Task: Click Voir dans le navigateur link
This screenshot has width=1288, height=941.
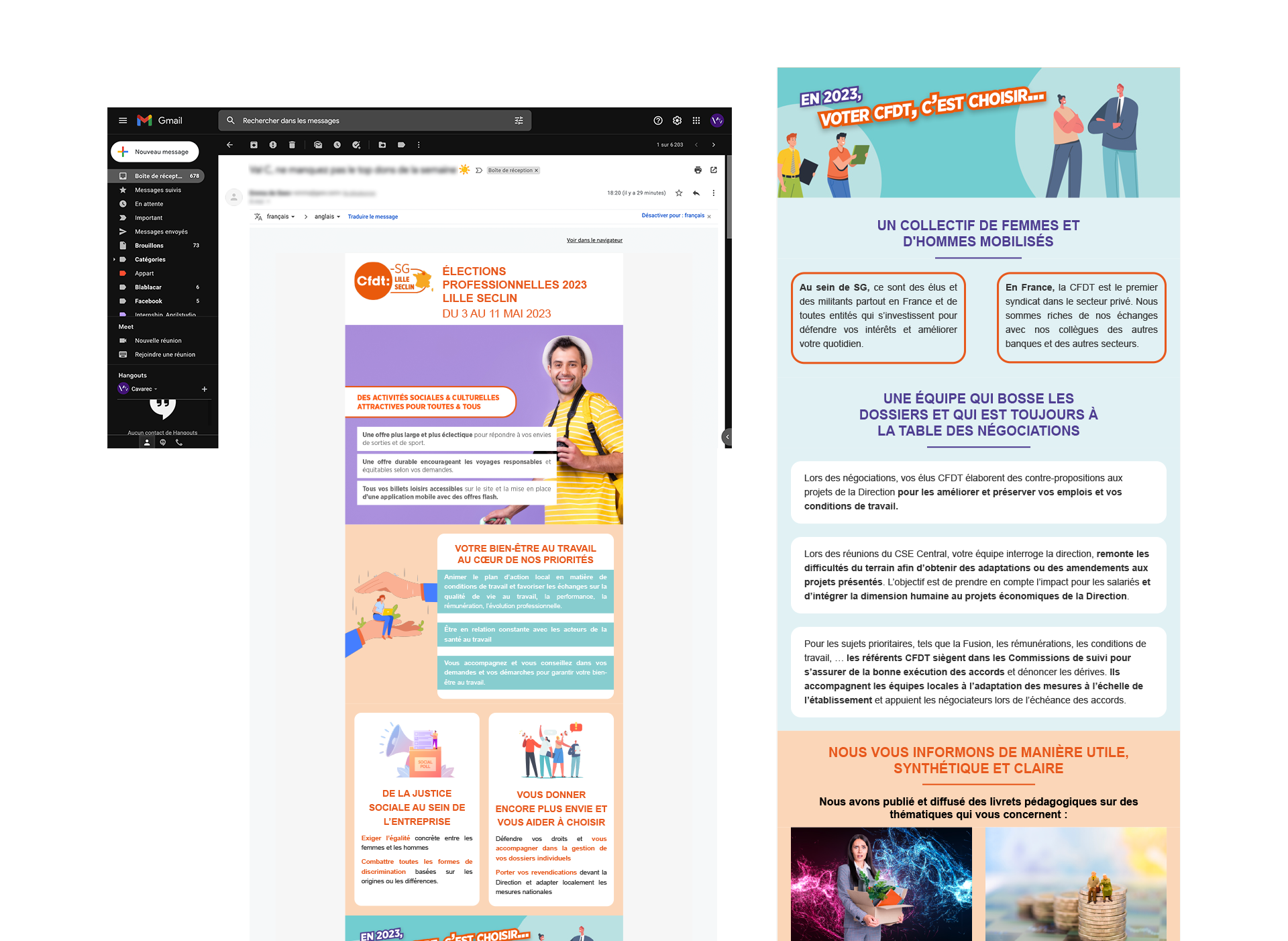Action: (x=594, y=240)
